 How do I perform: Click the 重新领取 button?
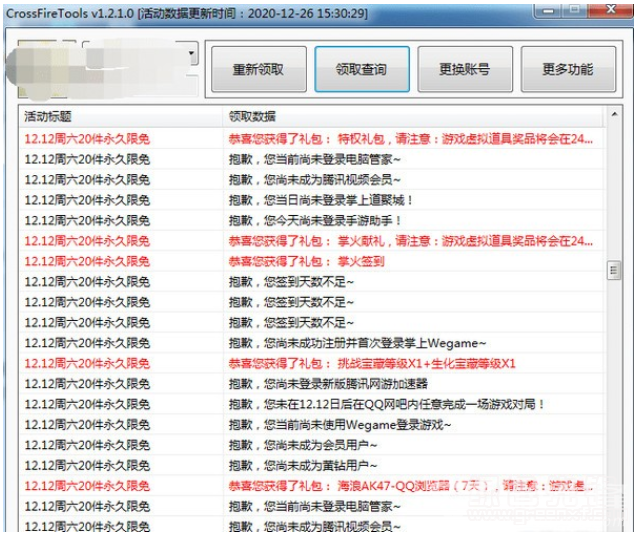259,69
